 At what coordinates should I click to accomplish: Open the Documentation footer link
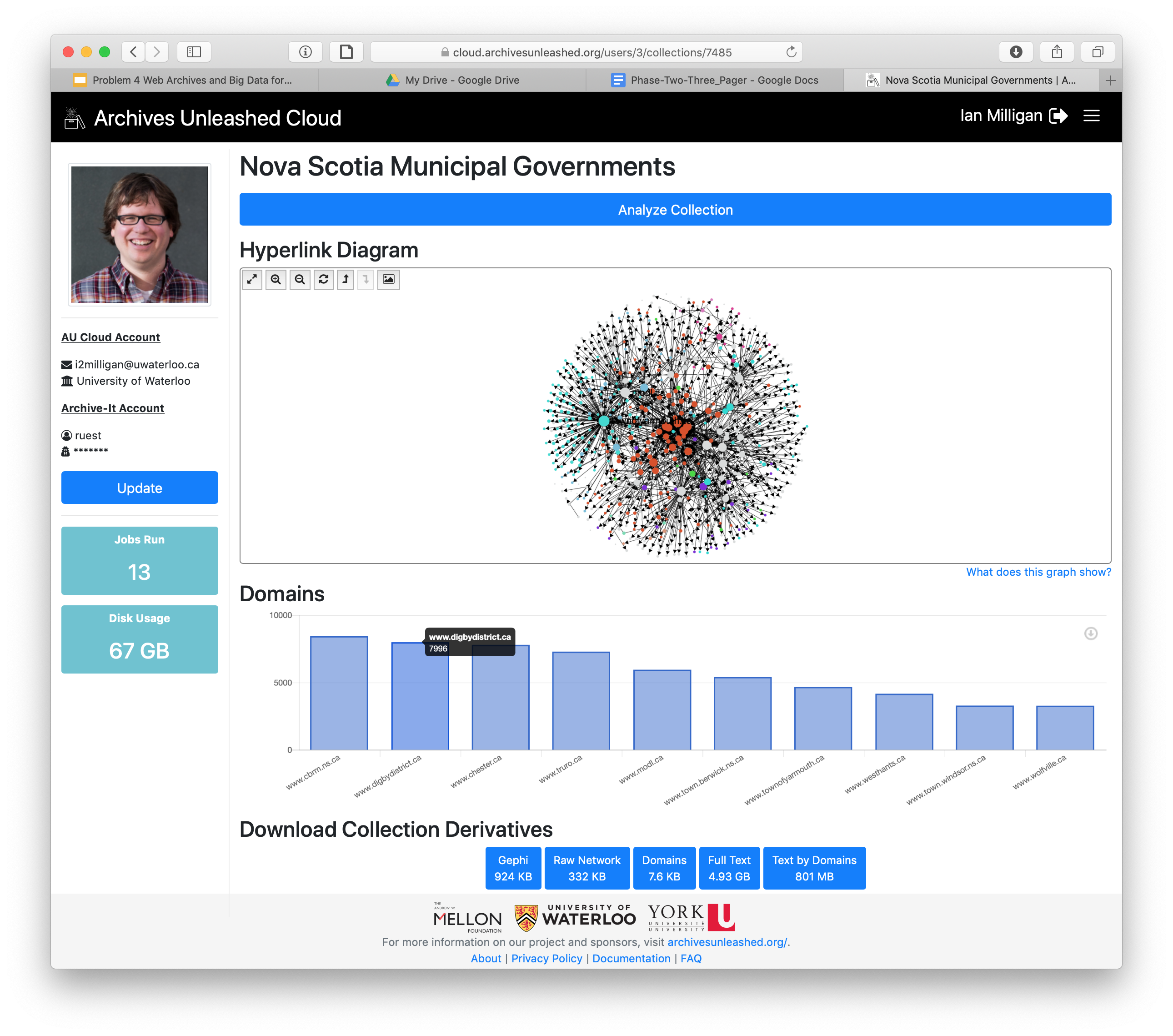click(x=631, y=959)
